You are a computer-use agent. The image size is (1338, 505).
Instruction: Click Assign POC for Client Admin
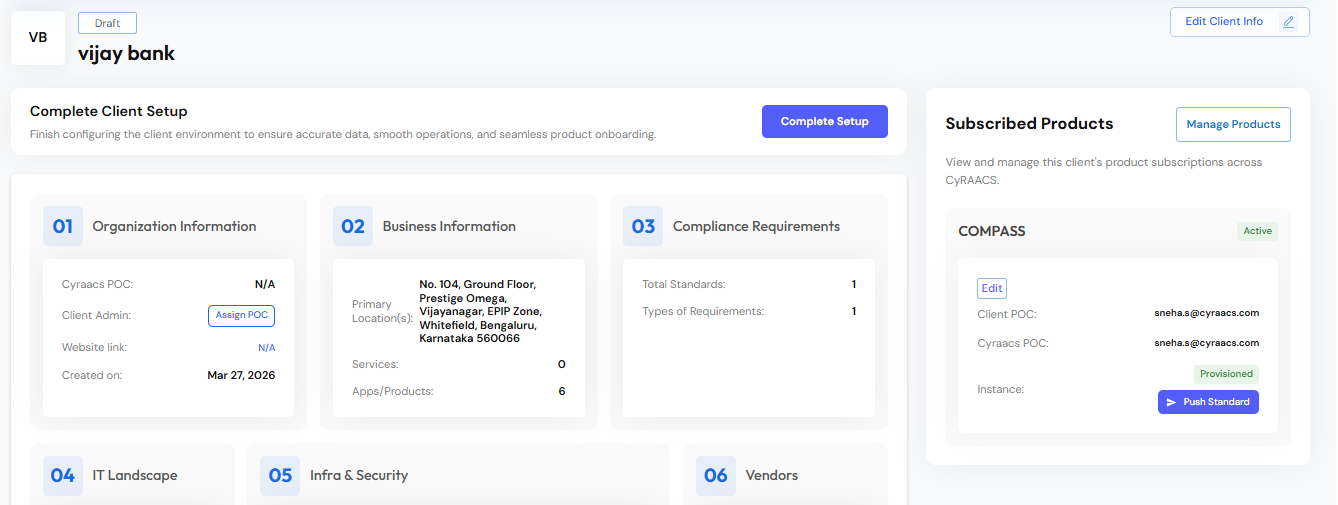pos(242,315)
